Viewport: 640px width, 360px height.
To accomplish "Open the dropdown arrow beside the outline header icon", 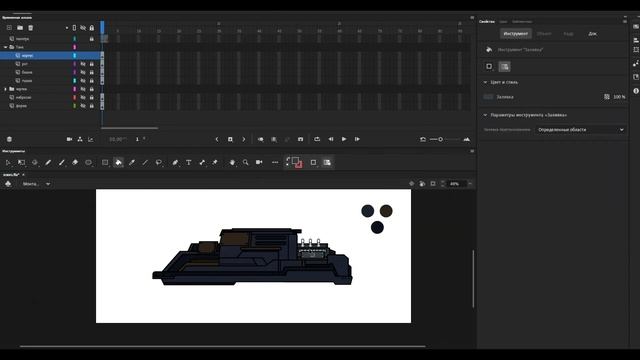I will point(67,28).
